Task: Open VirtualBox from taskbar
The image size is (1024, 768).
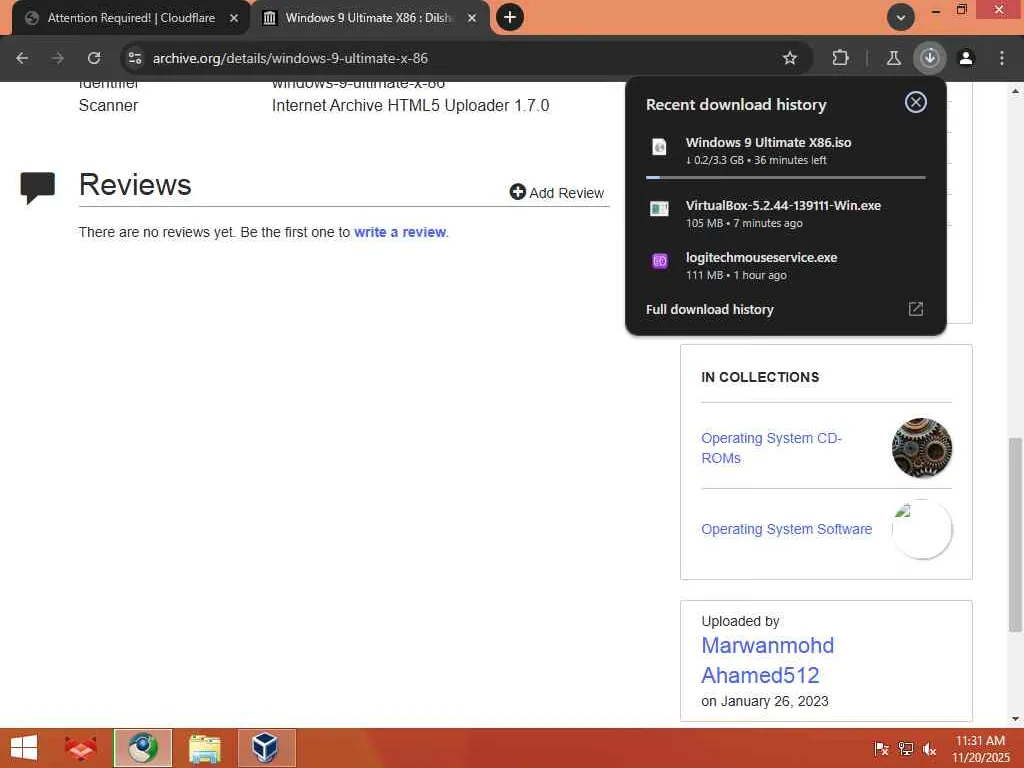Action: (x=266, y=748)
